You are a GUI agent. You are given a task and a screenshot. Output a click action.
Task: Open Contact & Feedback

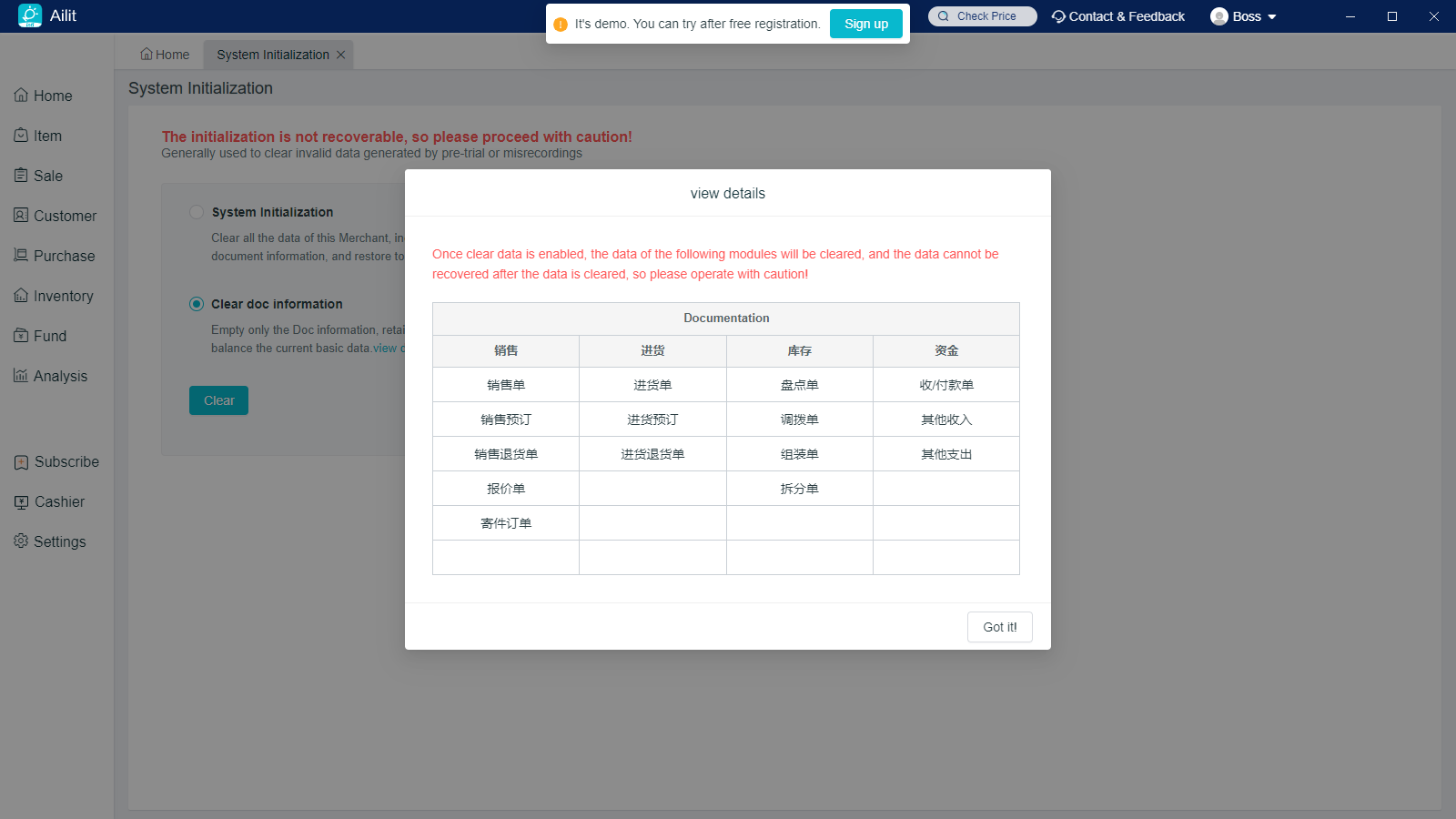tap(1118, 16)
